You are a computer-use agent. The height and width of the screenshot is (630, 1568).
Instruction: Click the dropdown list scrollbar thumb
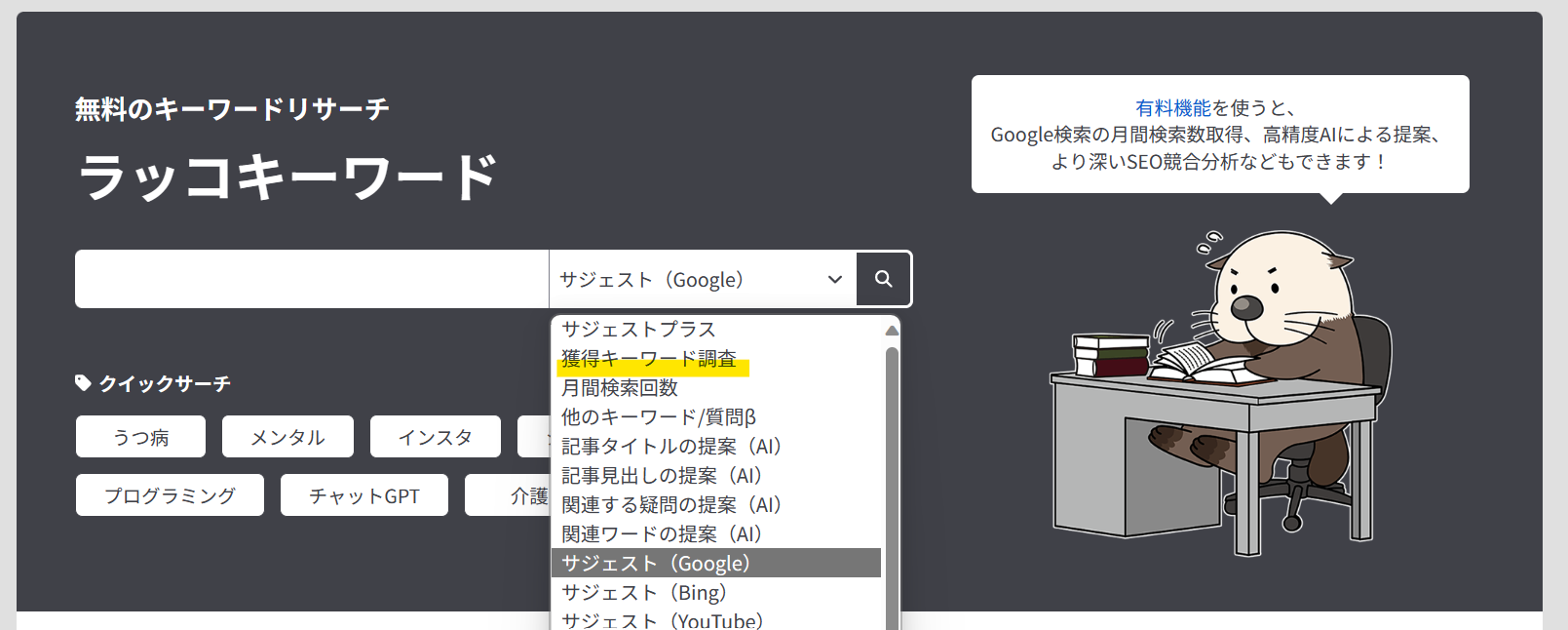click(x=891, y=488)
